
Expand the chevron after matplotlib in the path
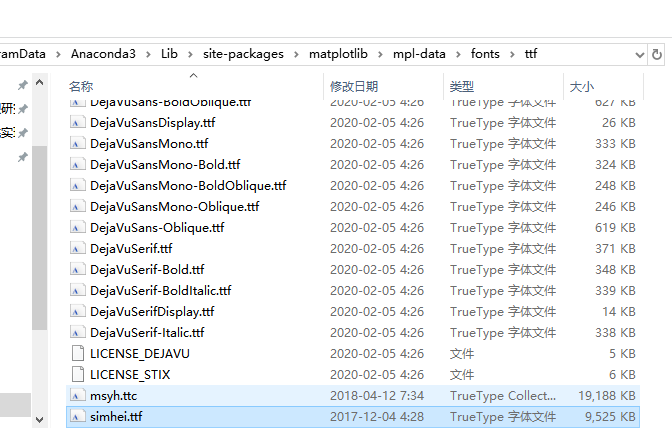[380, 54]
